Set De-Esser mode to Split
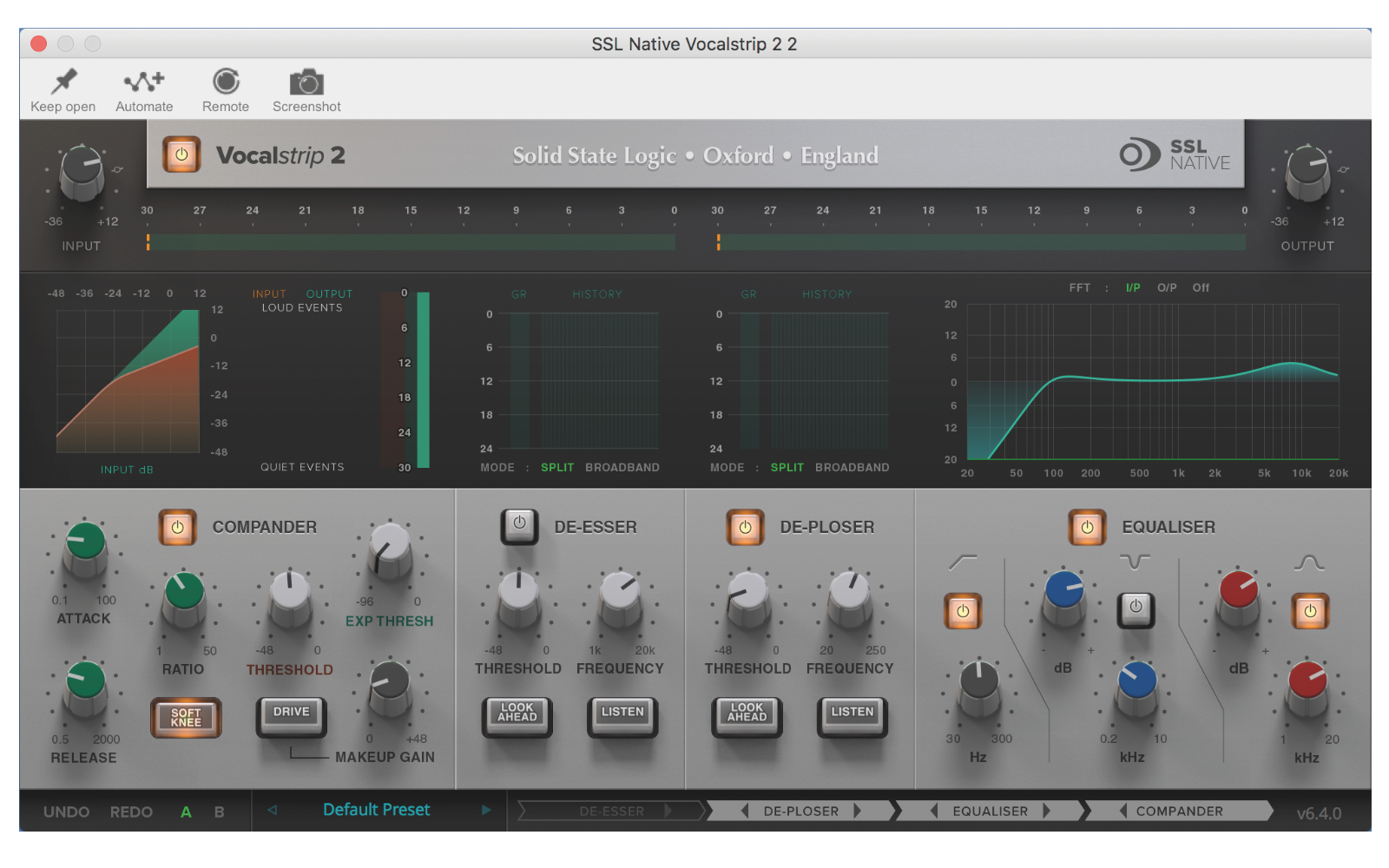 coord(557,467)
